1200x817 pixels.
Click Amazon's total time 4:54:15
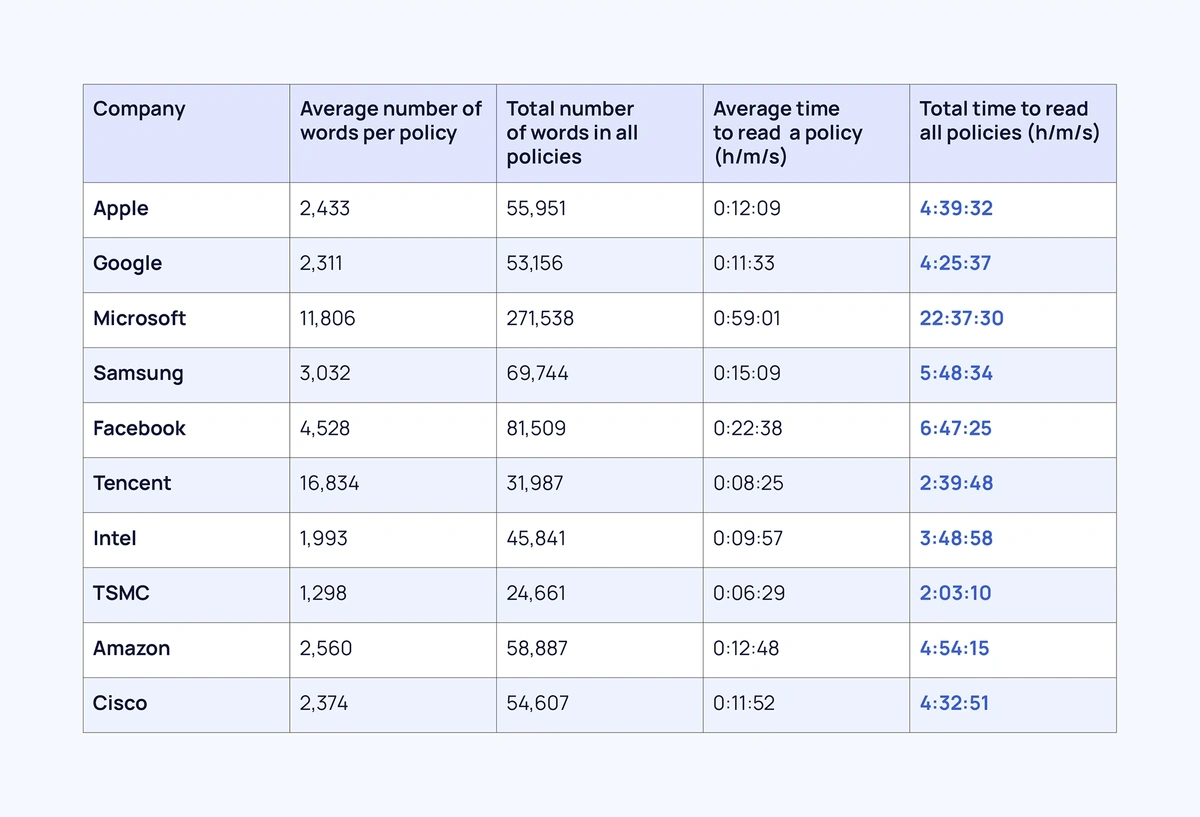(954, 649)
